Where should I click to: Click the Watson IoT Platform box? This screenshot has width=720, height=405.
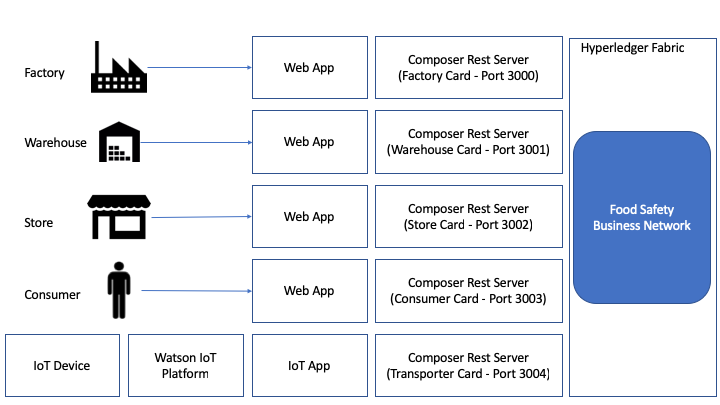click(x=186, y=366)
